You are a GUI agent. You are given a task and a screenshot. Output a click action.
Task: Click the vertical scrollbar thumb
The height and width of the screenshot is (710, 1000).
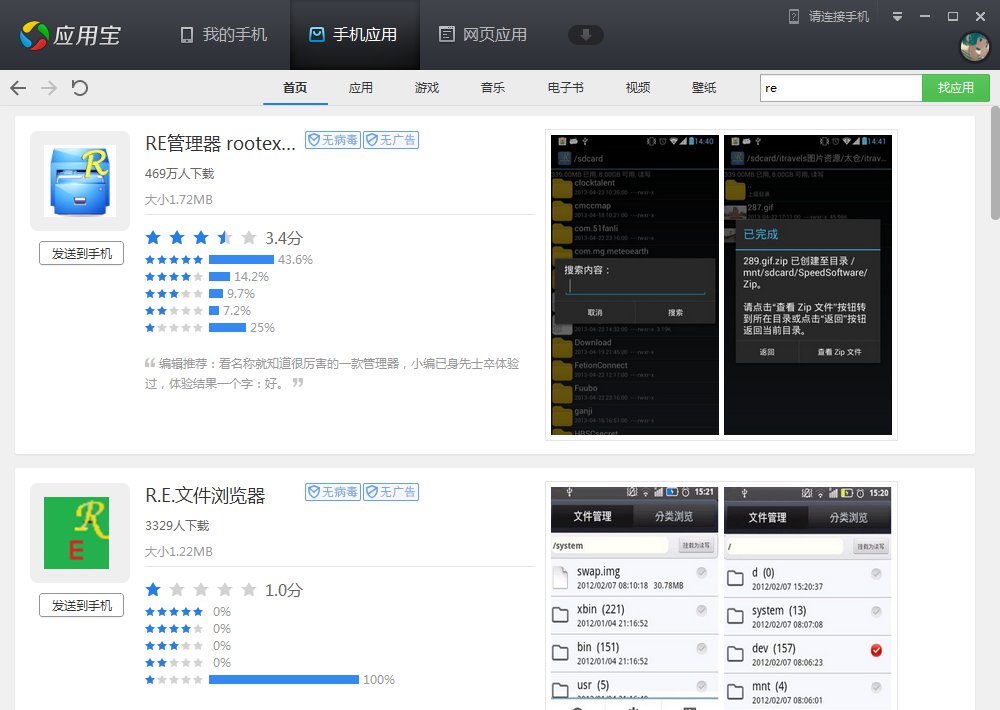[995, 163]
